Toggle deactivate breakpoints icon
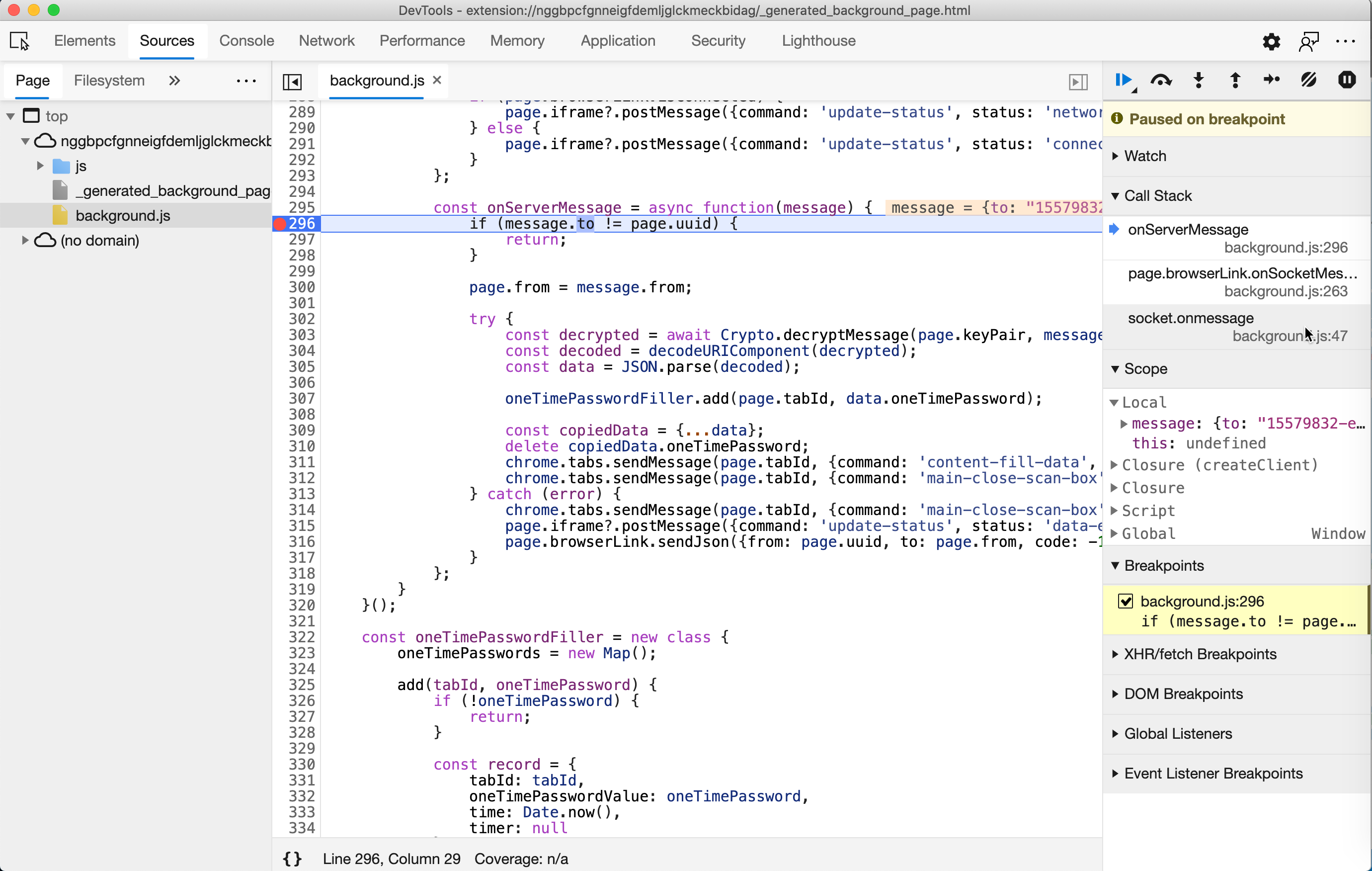 click(1309, 81)
